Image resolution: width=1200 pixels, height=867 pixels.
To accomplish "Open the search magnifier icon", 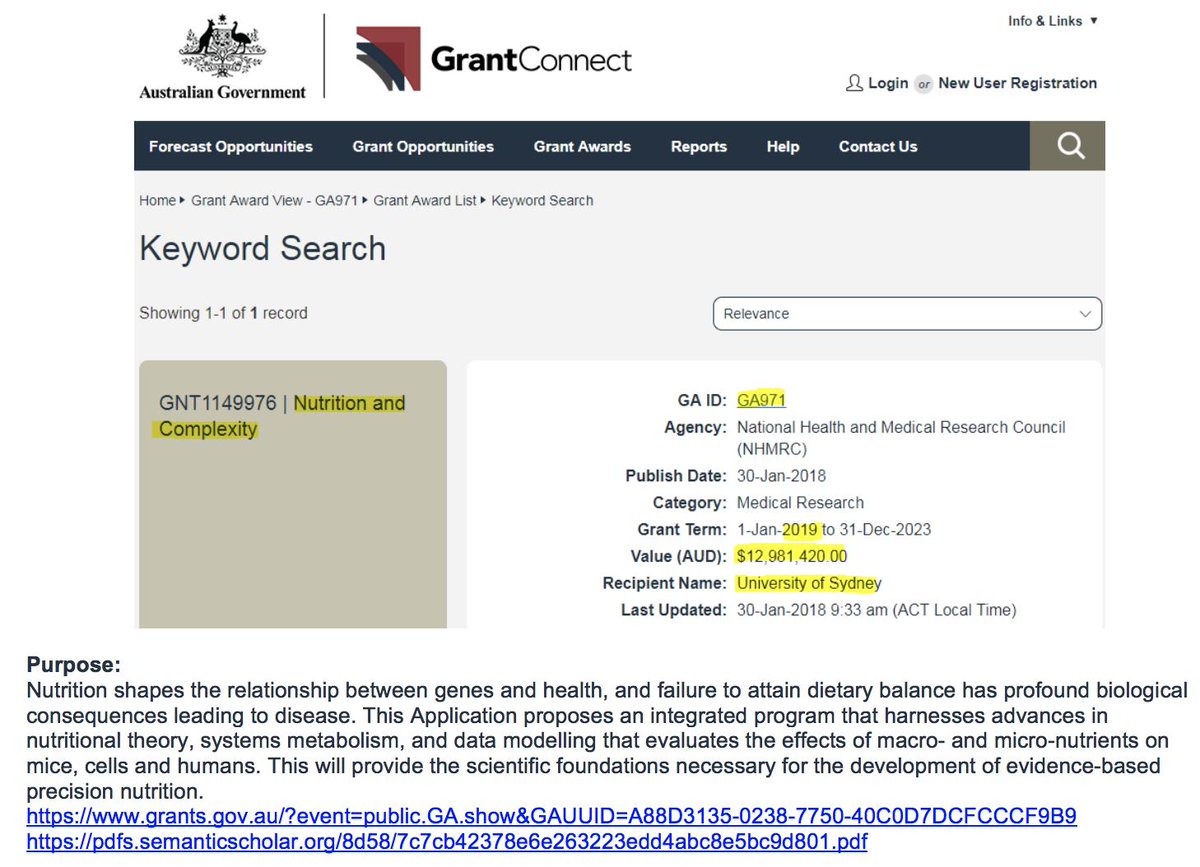I will [1069, 146].
